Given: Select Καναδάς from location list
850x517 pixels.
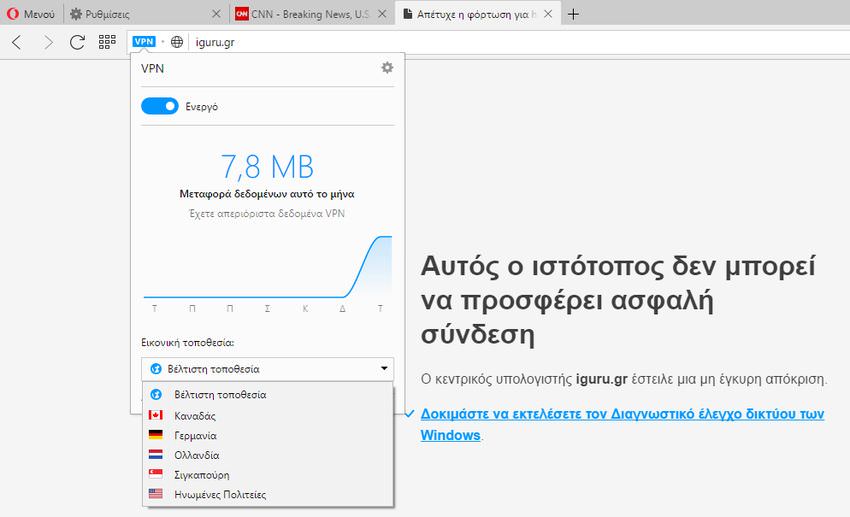Looking at the screenshot, I should click(195, 415).
